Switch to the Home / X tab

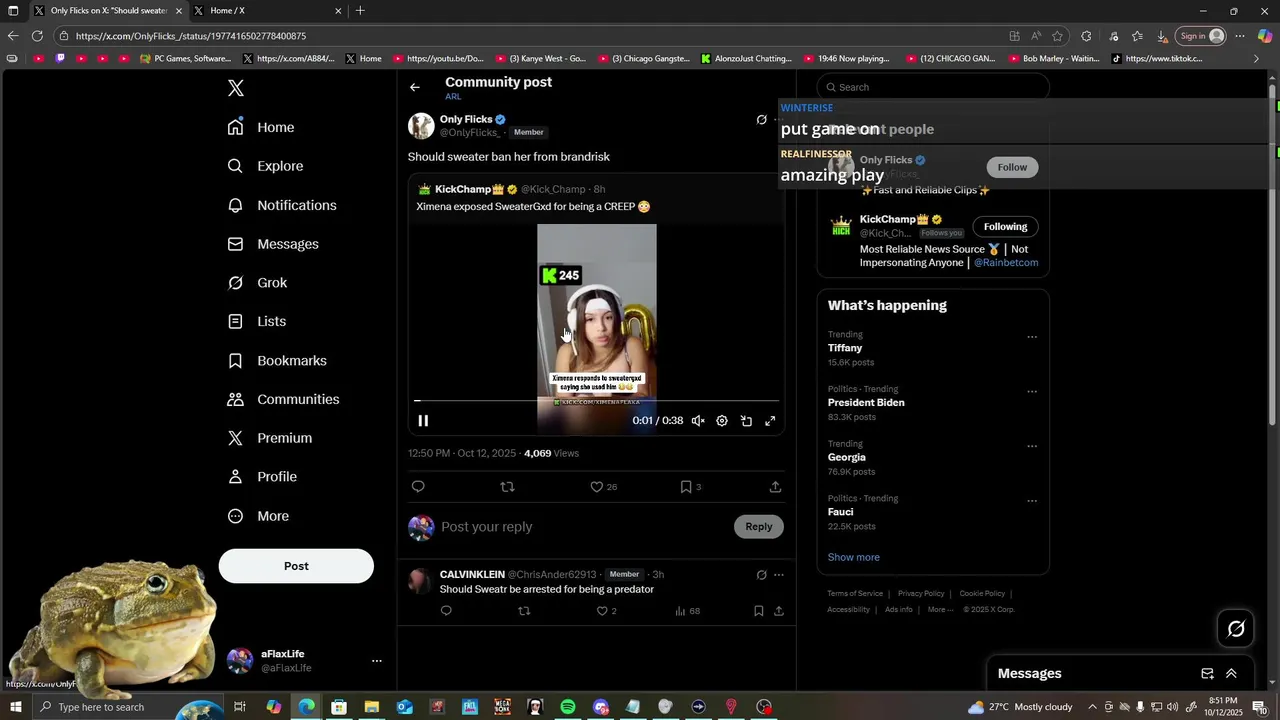pyautogui.click(x=266, y=11)
